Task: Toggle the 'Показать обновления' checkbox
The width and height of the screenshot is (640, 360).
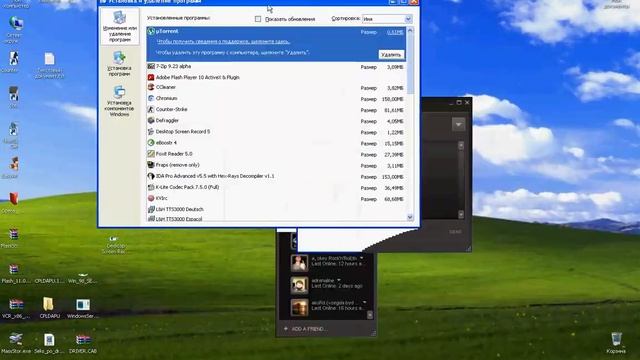Action: click(258, 19)
